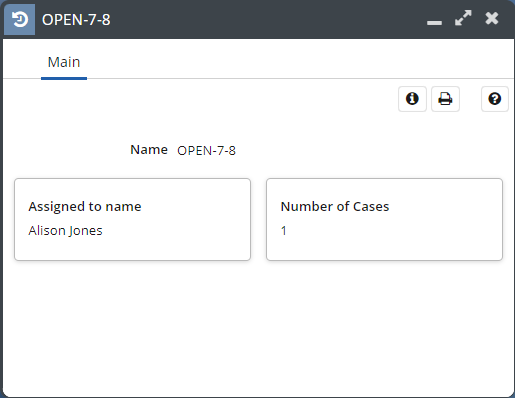The width and height of the screenshot is (515, 398).
Task: Click the OPEN-7-8 window title text
Action: (x=76, y=20)
